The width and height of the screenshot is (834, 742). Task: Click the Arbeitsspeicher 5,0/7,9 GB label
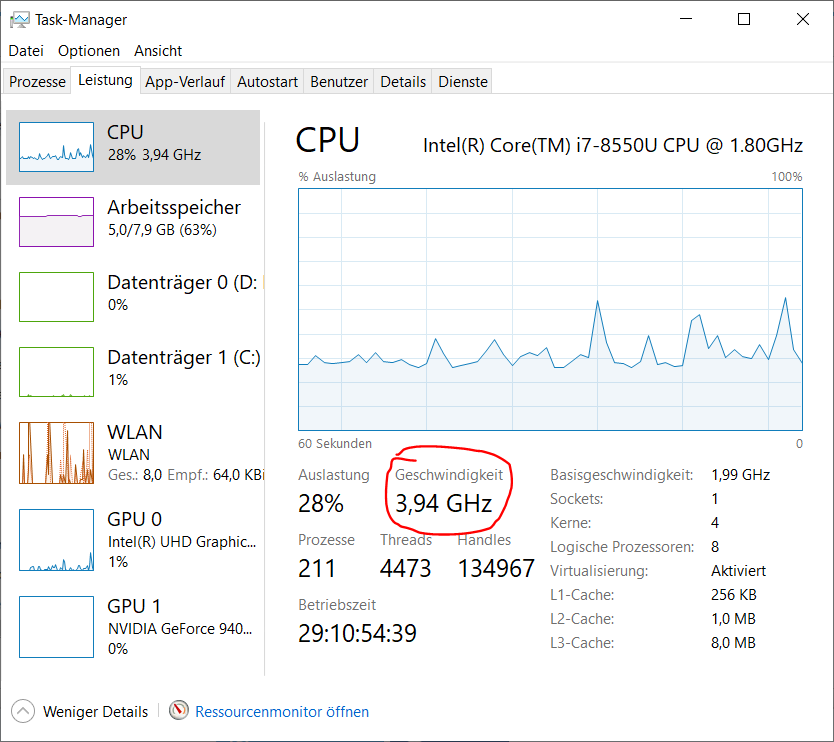162,230
